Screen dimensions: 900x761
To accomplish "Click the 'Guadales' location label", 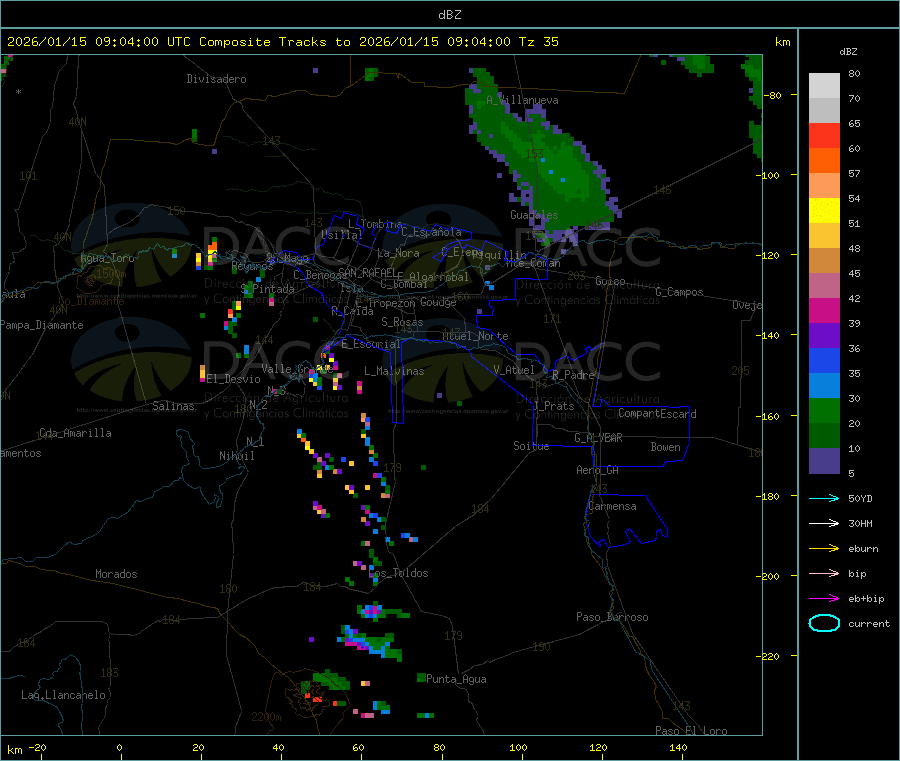I will pos(534,215).
